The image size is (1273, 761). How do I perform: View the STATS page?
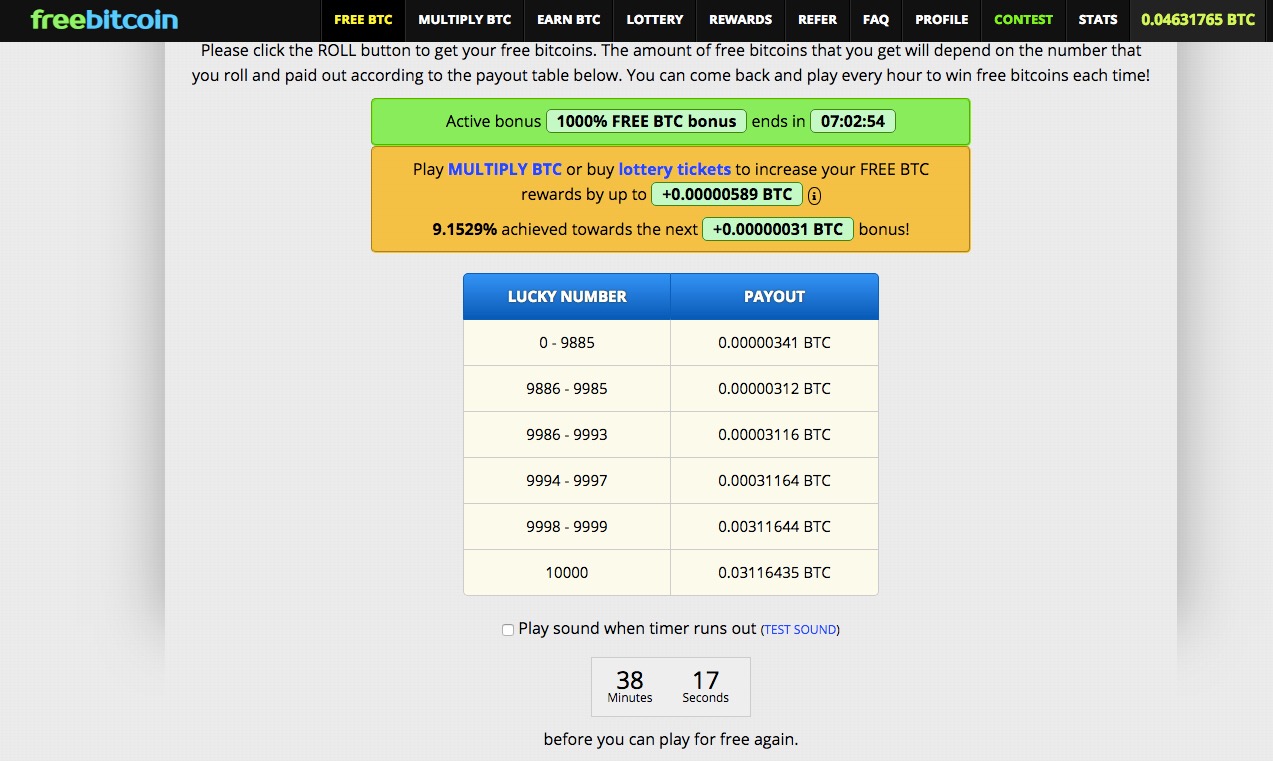coord(1098,20)
